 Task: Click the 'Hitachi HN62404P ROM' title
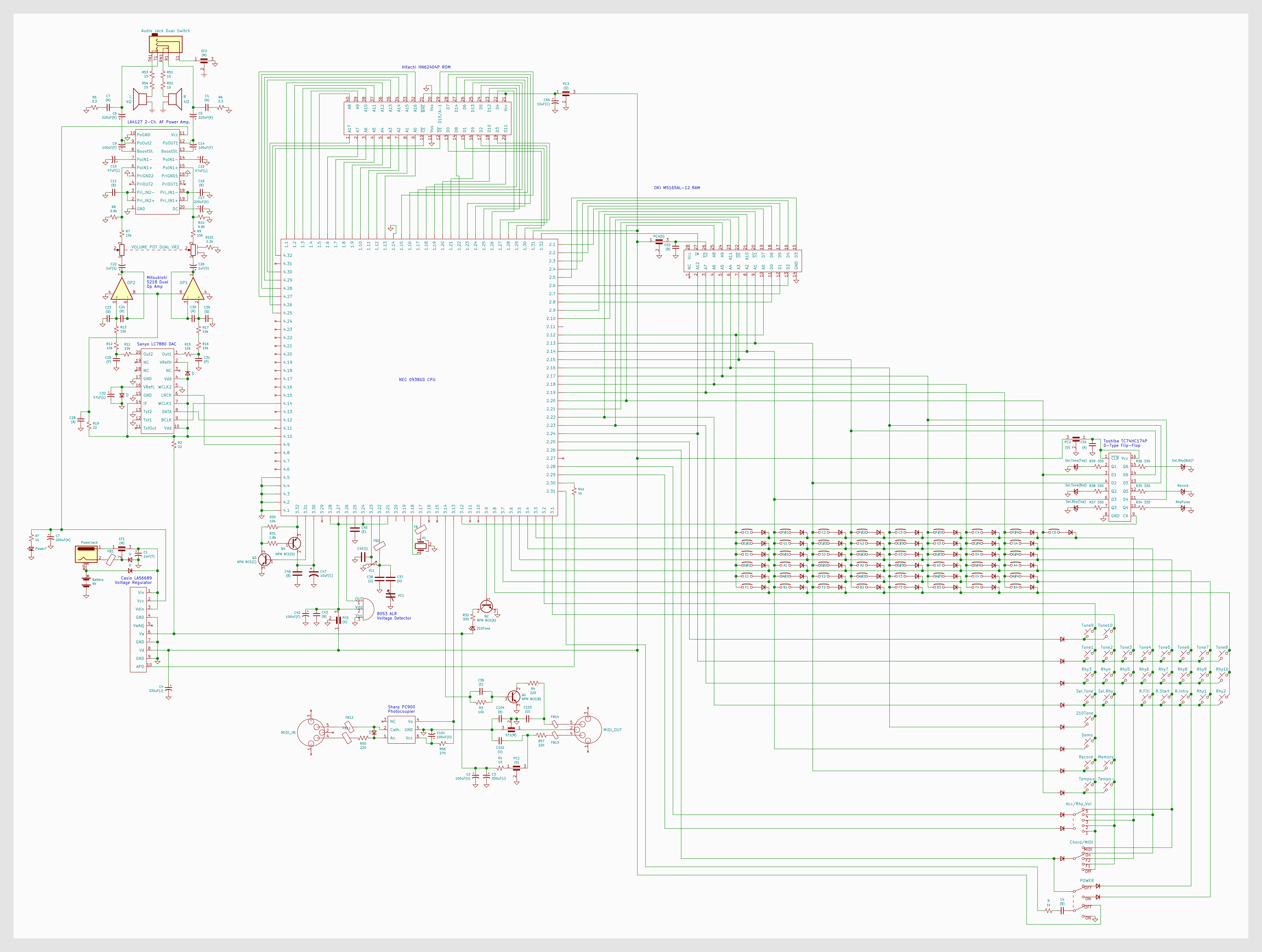[426, 67]
